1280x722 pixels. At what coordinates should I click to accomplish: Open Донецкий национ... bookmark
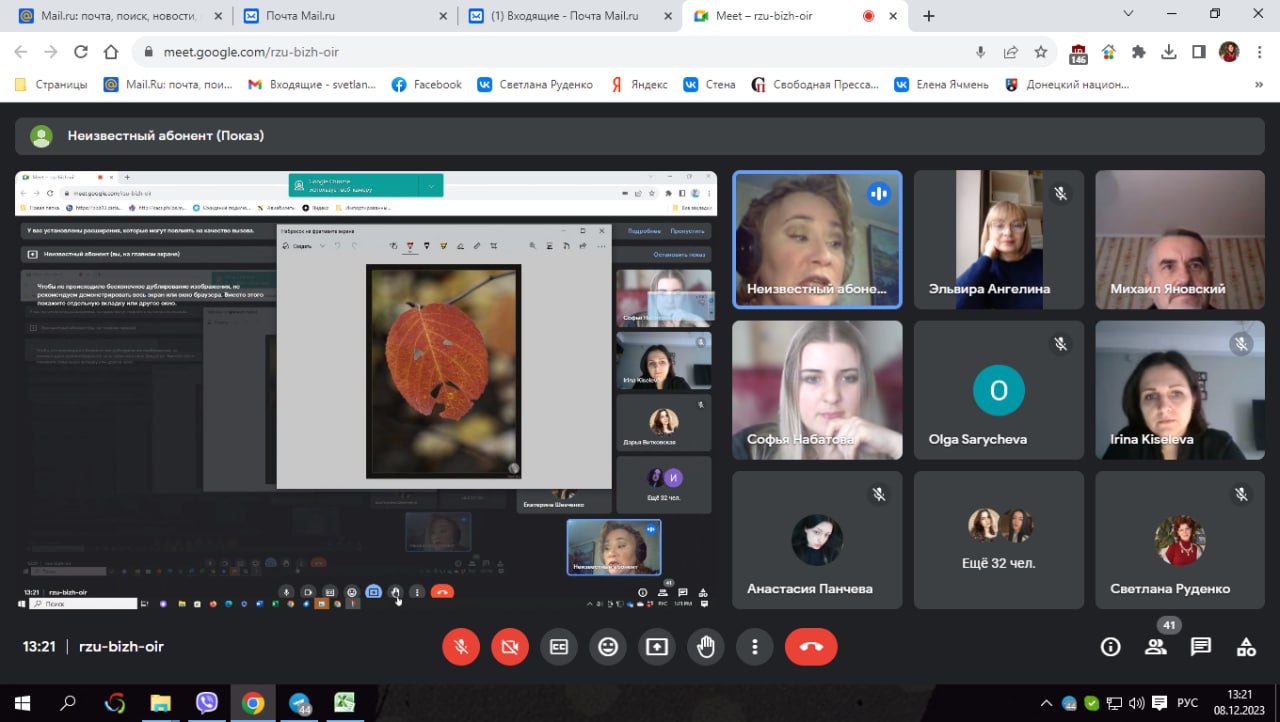point(1066,85)
